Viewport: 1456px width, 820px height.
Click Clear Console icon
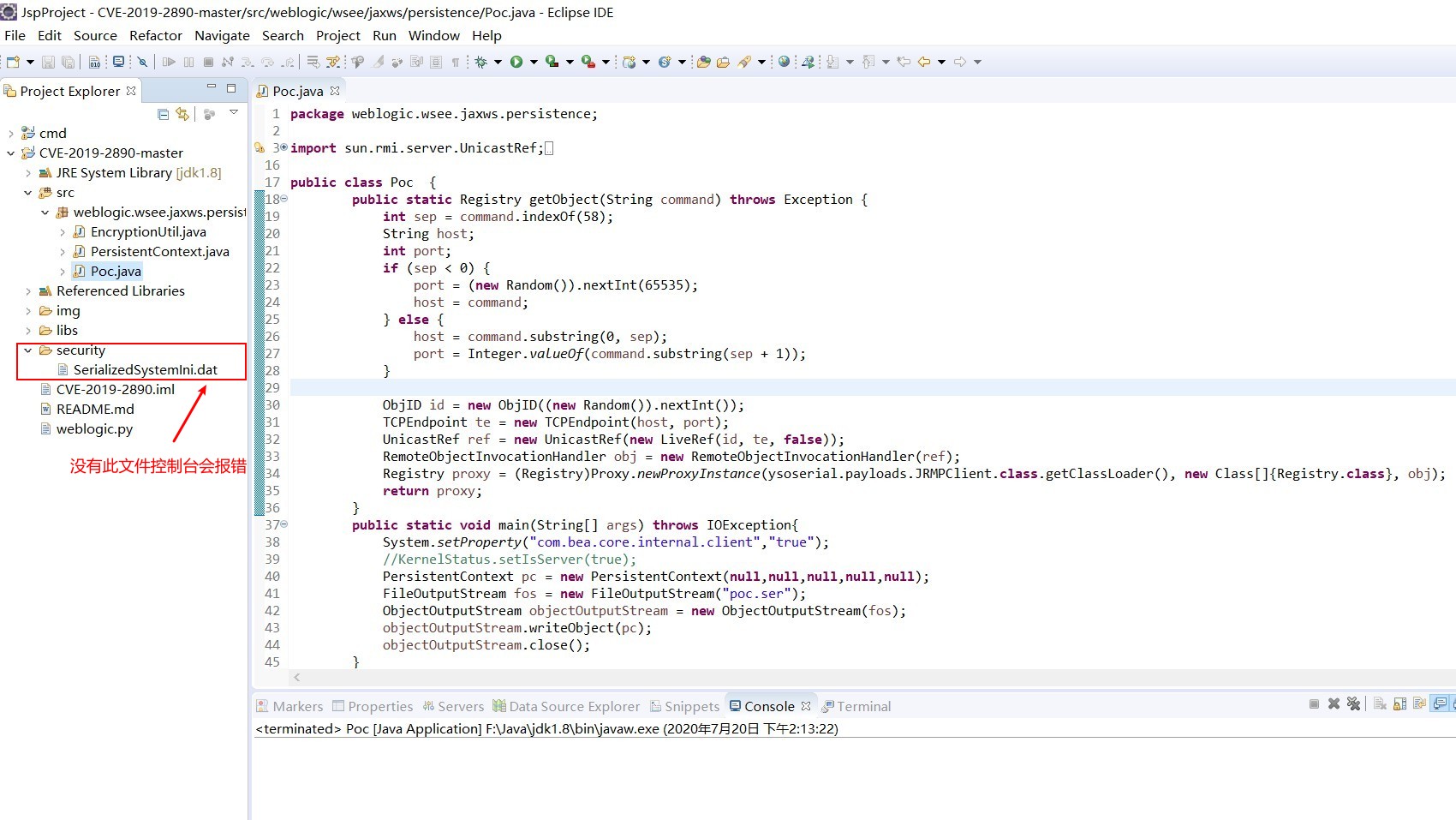1380,703
